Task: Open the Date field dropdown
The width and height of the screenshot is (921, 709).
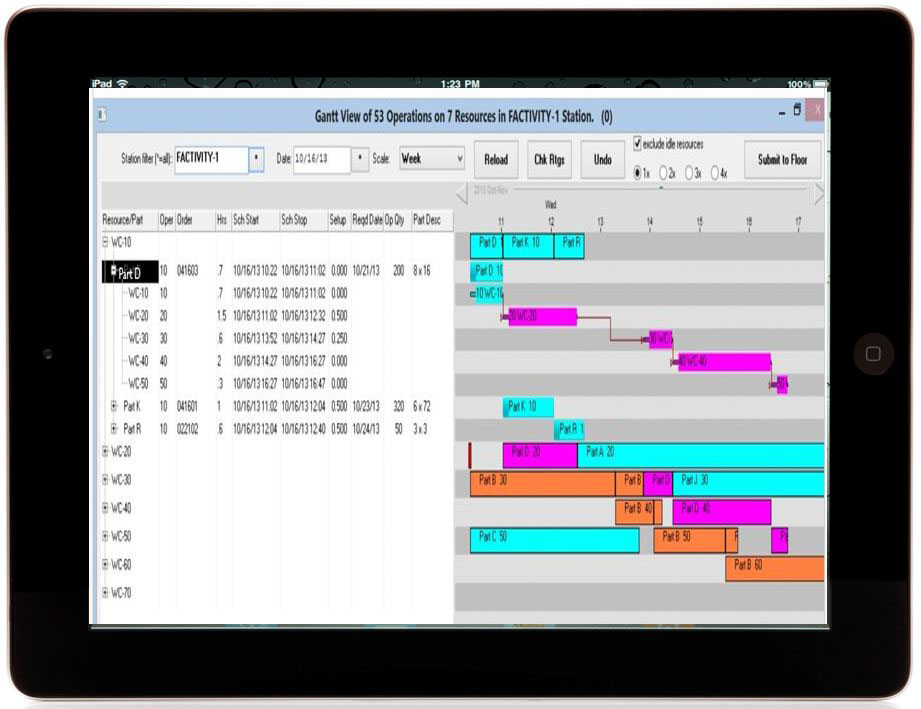Action: pyautogui.click(x=359, y=158)
